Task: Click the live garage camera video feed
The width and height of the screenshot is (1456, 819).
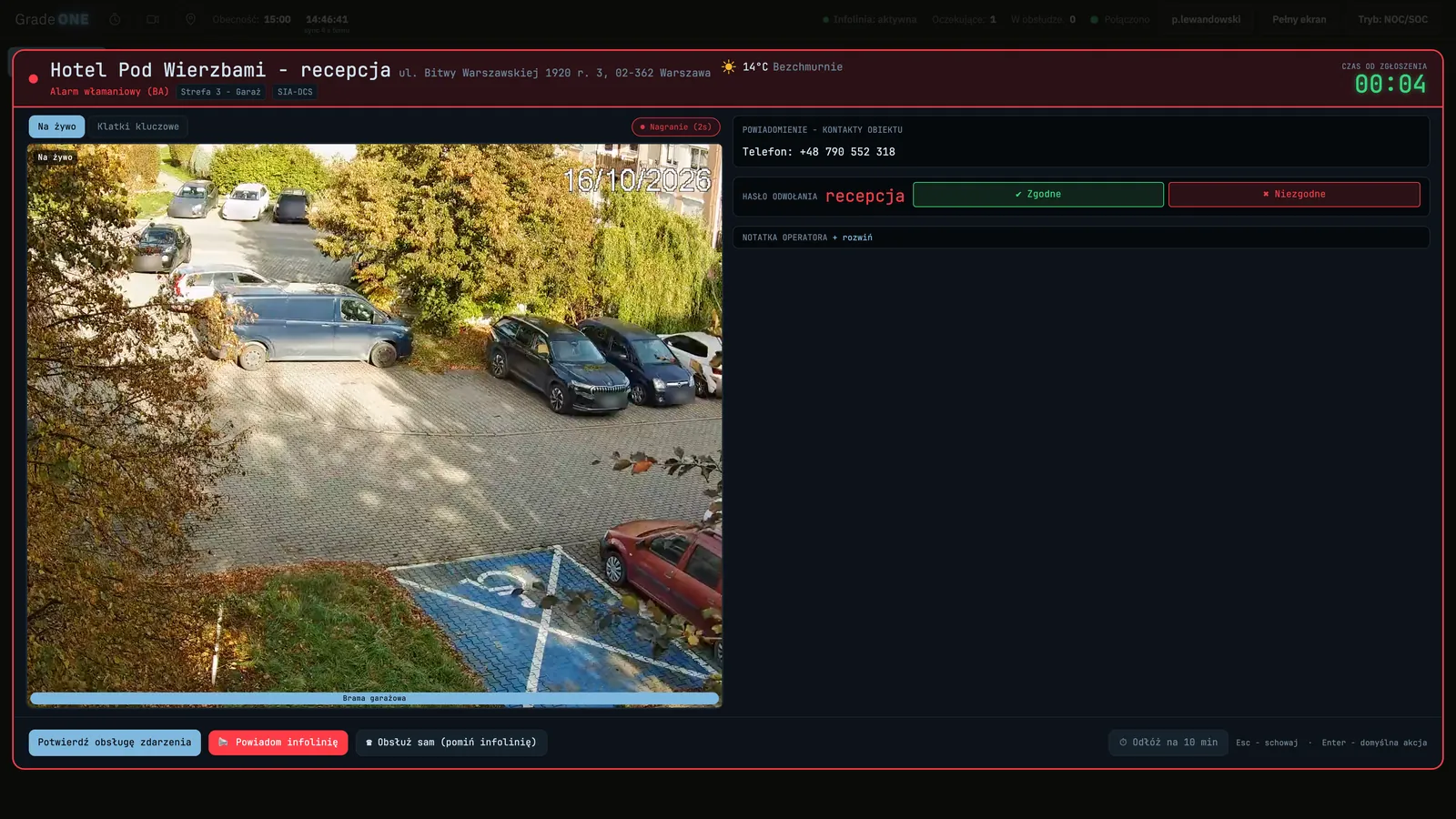Action: click(x=374, y=419)
